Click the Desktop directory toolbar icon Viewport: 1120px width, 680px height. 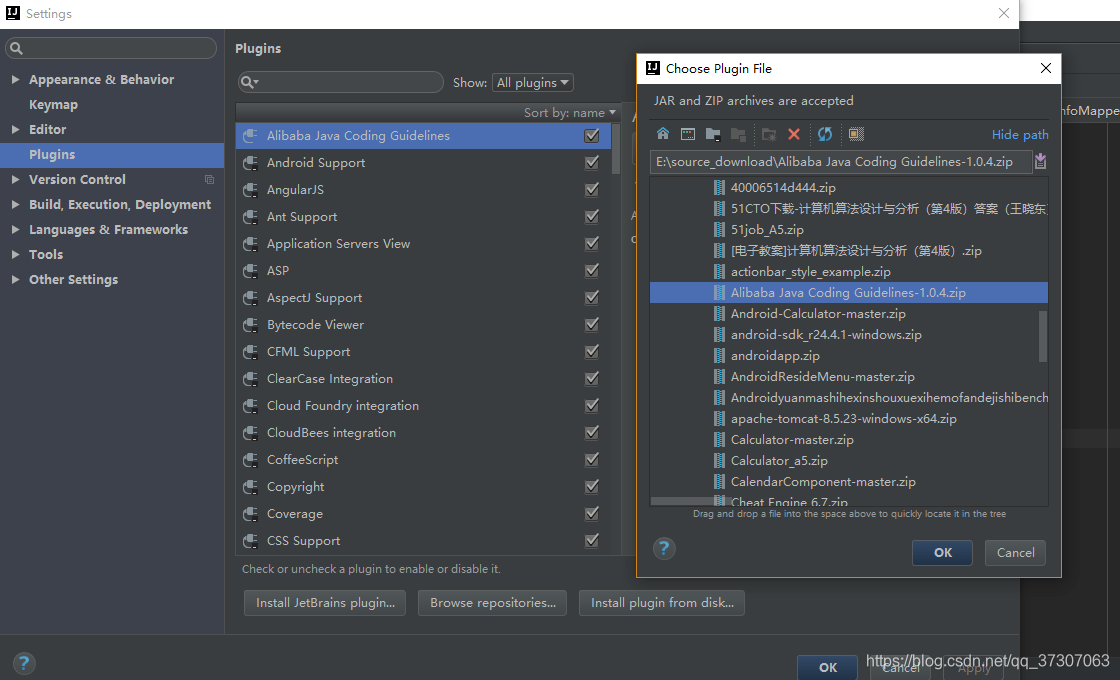pos(688,134)
